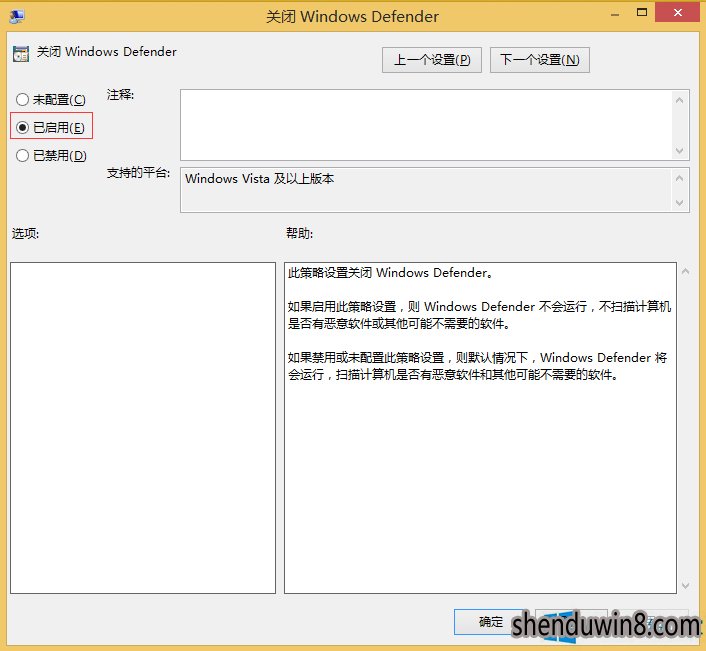
Task: Click the help pane scroll down arrow
Action: pos(685,585)
